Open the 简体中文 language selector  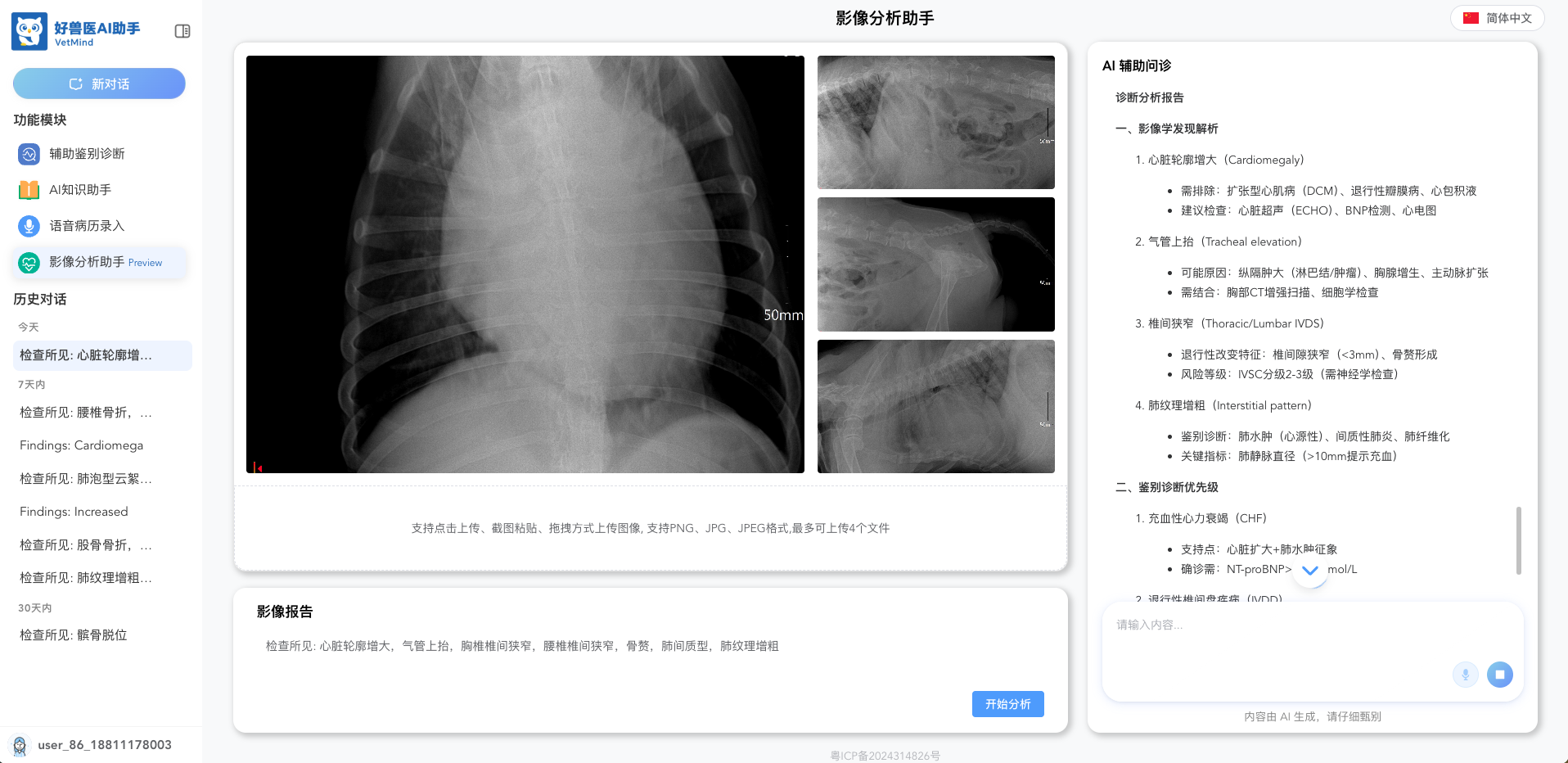point(1498,18)
